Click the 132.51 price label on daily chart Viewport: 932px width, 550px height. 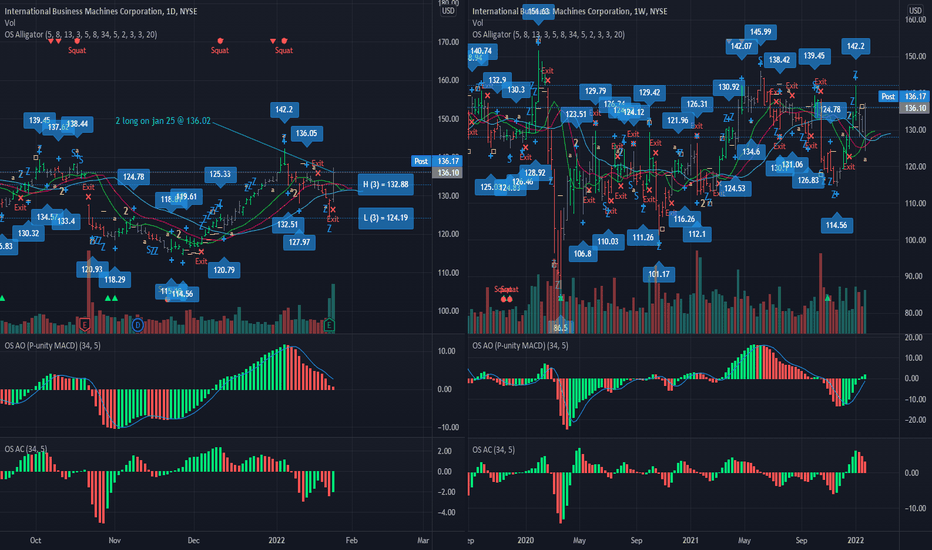point(288,224)
